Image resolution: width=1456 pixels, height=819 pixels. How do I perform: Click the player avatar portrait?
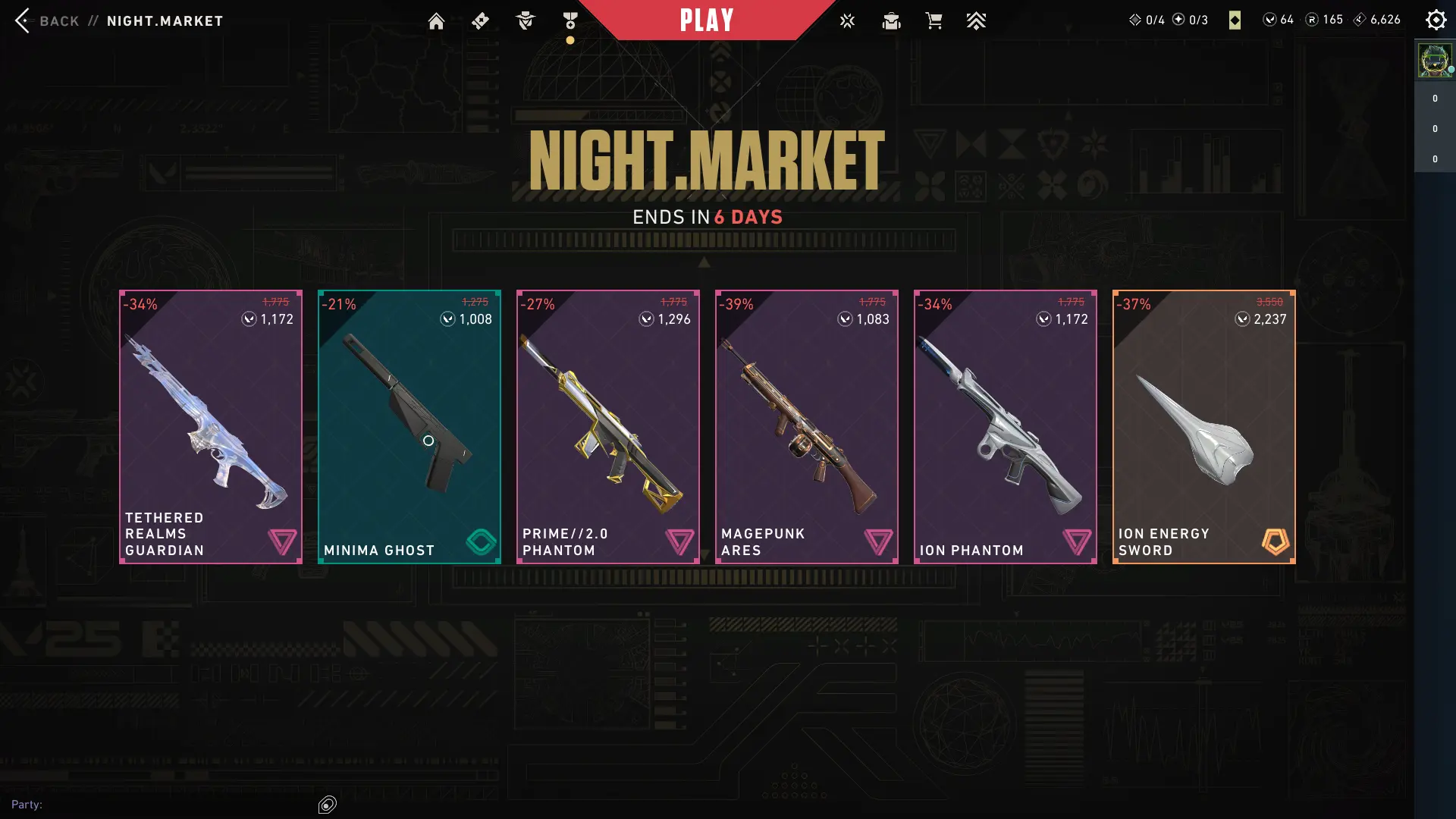[x=1435, y=61]
